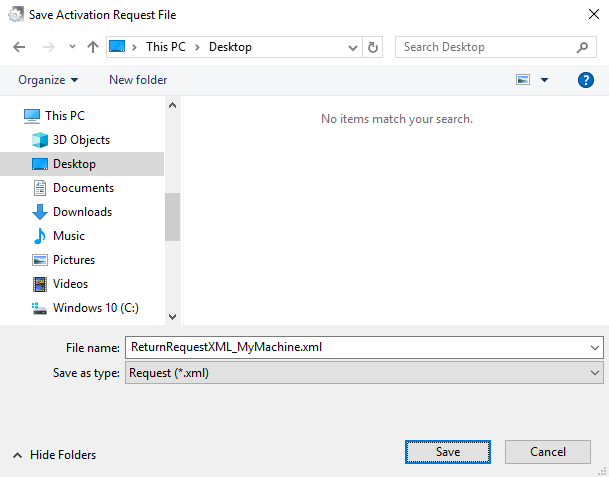Open Save as type combo box
Viewport: 609px width, 477px height.
(x=364, y=373)
